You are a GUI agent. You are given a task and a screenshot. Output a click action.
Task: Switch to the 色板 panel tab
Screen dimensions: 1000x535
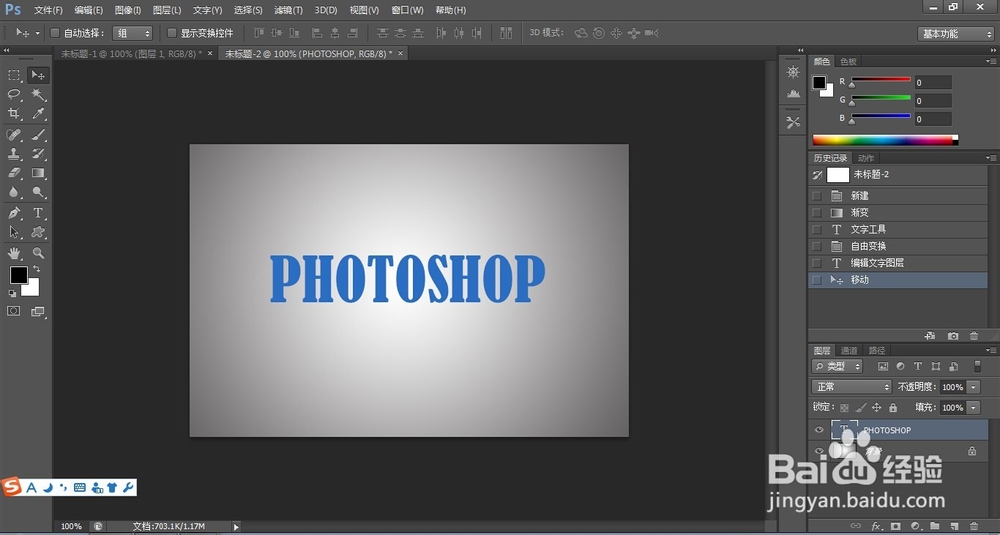[848, 61]
